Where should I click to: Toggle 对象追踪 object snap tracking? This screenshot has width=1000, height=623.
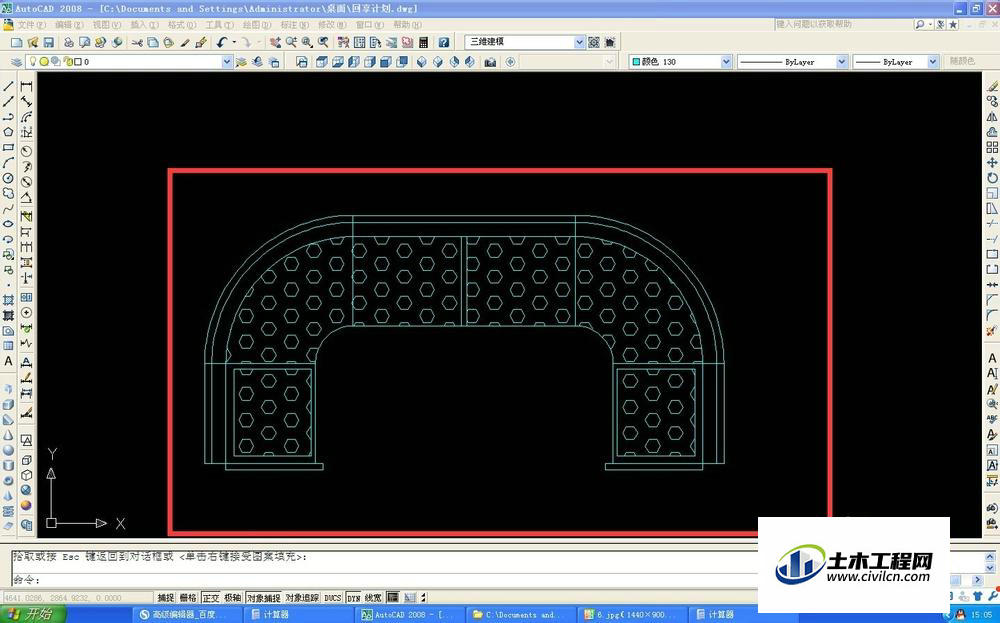302,597
